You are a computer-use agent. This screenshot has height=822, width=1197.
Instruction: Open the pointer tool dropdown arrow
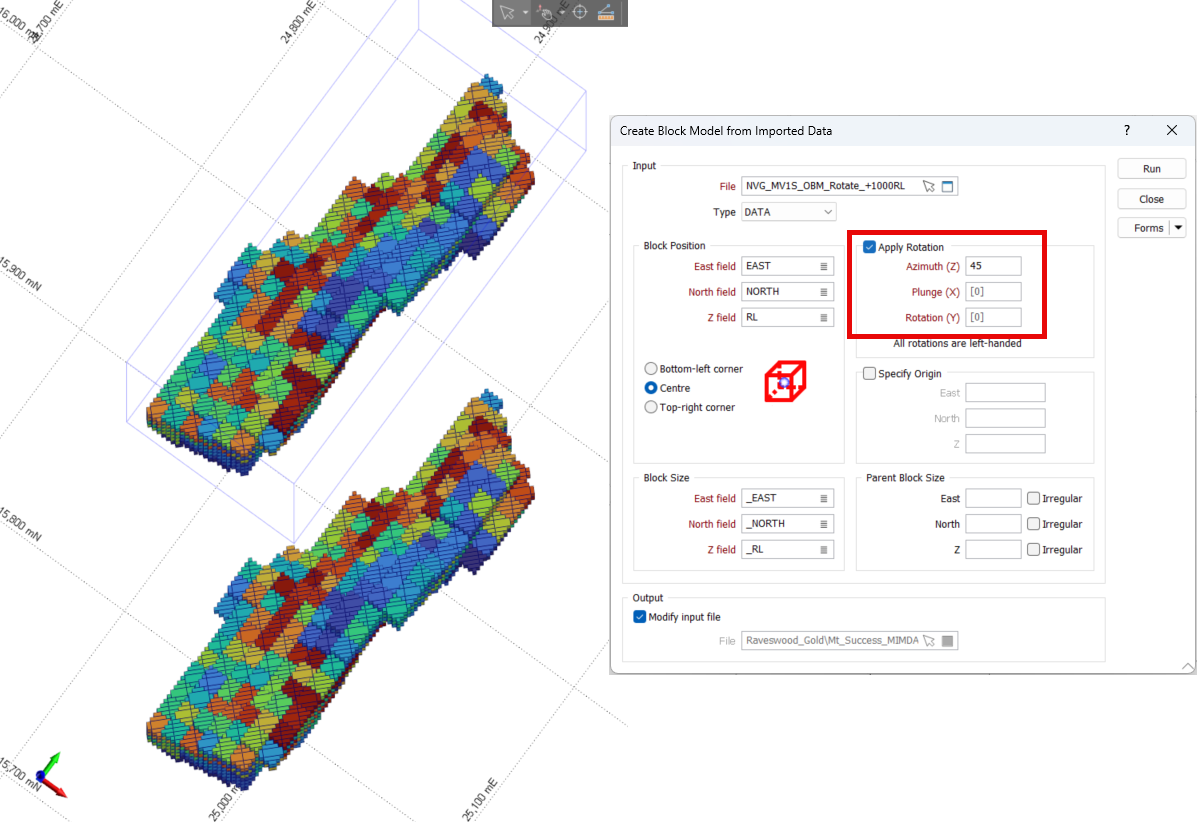click(526, 13)
